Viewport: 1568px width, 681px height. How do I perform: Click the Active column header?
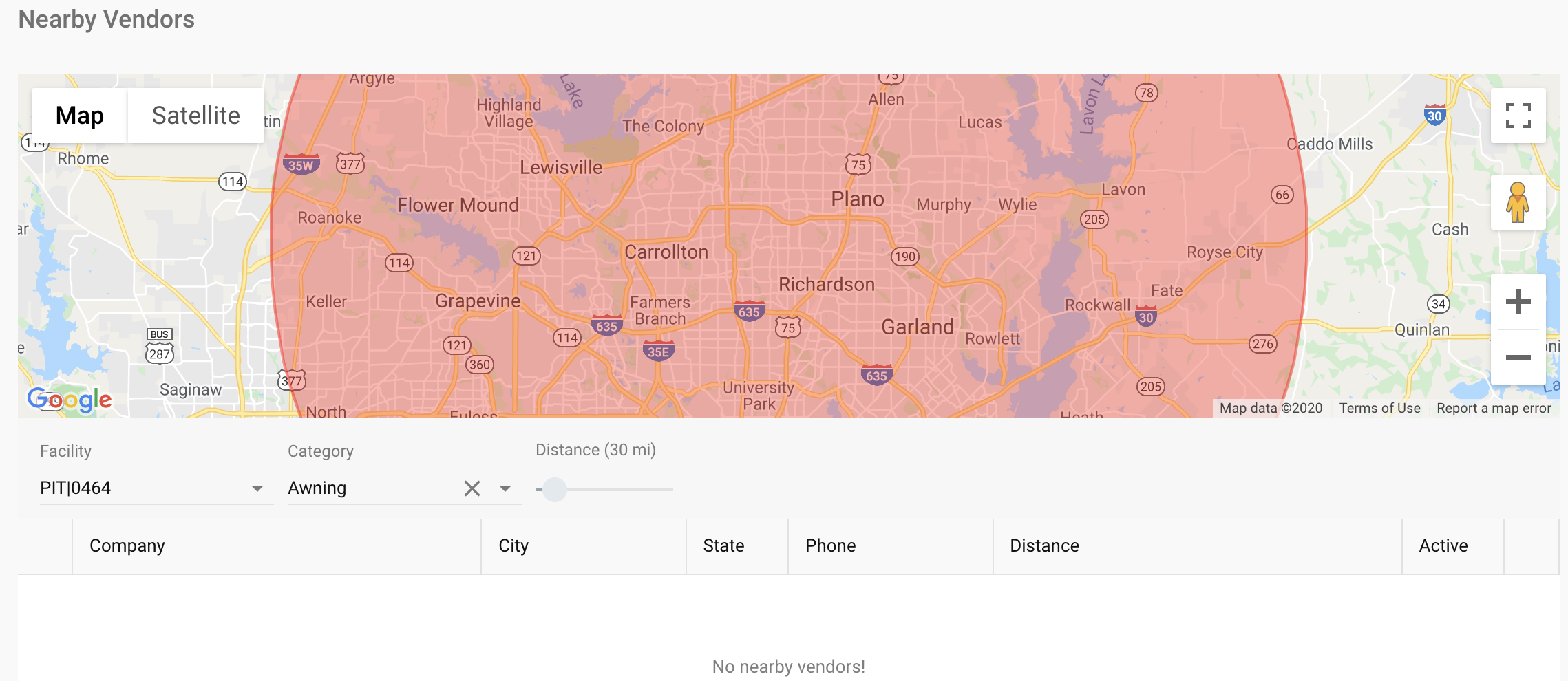(1443, 545)
